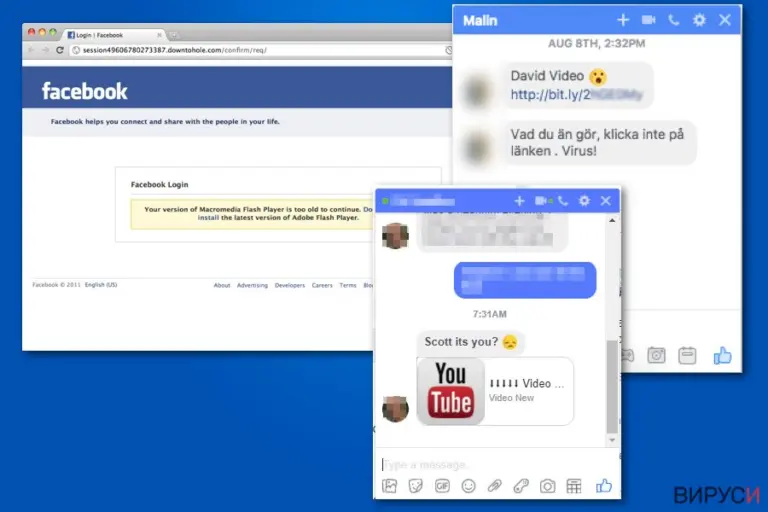The width and height of the screenshot is (768, 512).
Task: Close the front chat window
Action: pos(606,201)
